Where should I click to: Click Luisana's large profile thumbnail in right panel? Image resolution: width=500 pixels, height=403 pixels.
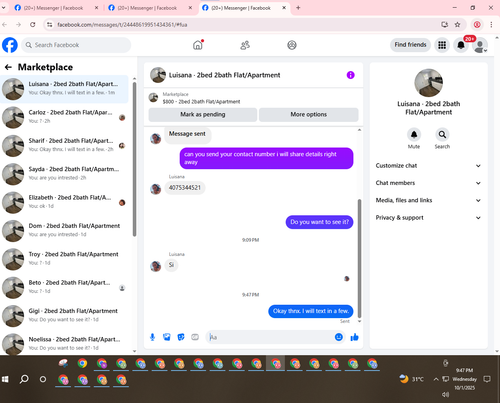pos(428,83)
